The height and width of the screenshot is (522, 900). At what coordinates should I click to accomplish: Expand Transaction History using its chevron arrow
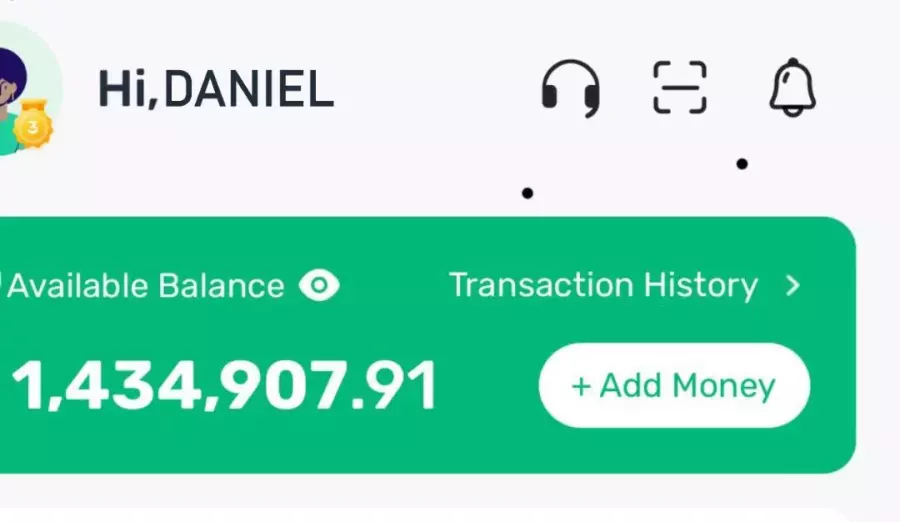[793, 285]
